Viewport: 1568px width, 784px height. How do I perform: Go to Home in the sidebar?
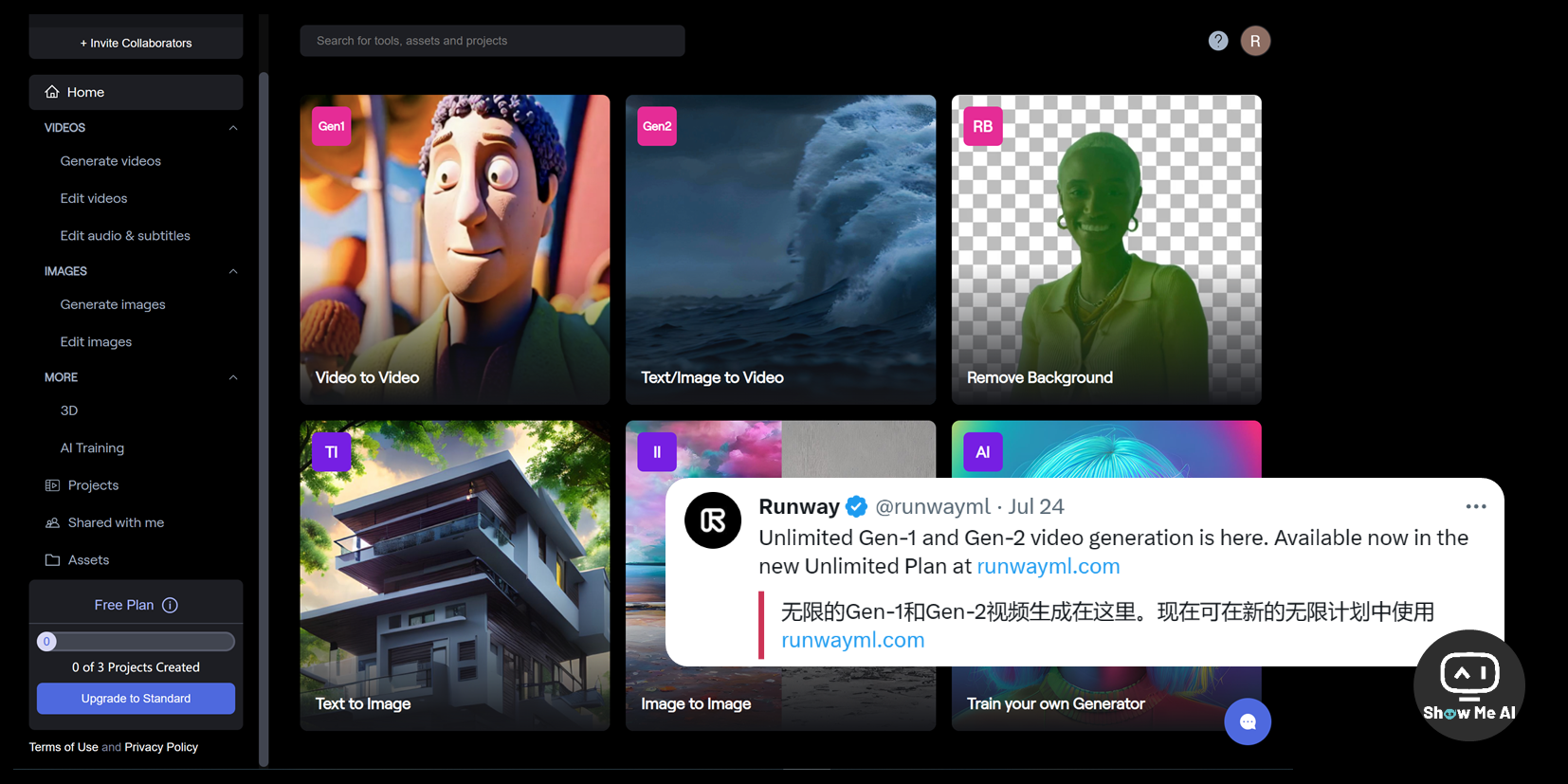(x=136, y=92)
